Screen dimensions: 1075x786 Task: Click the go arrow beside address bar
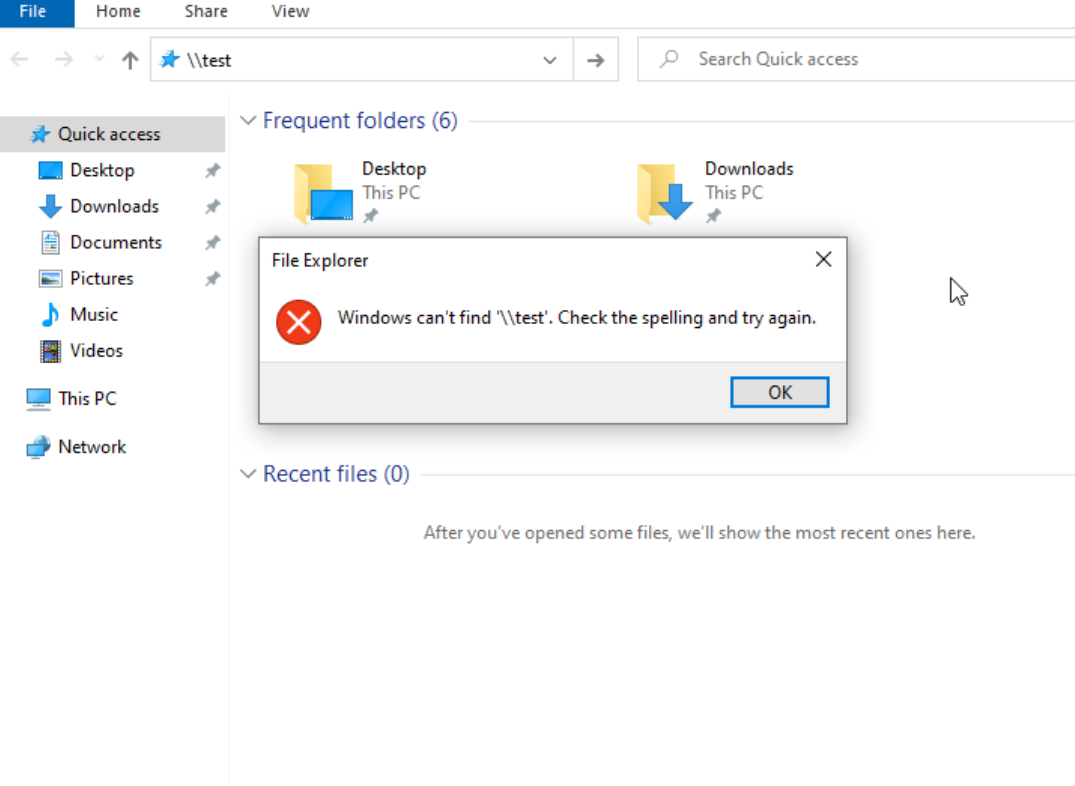click(x=596, y=60)
